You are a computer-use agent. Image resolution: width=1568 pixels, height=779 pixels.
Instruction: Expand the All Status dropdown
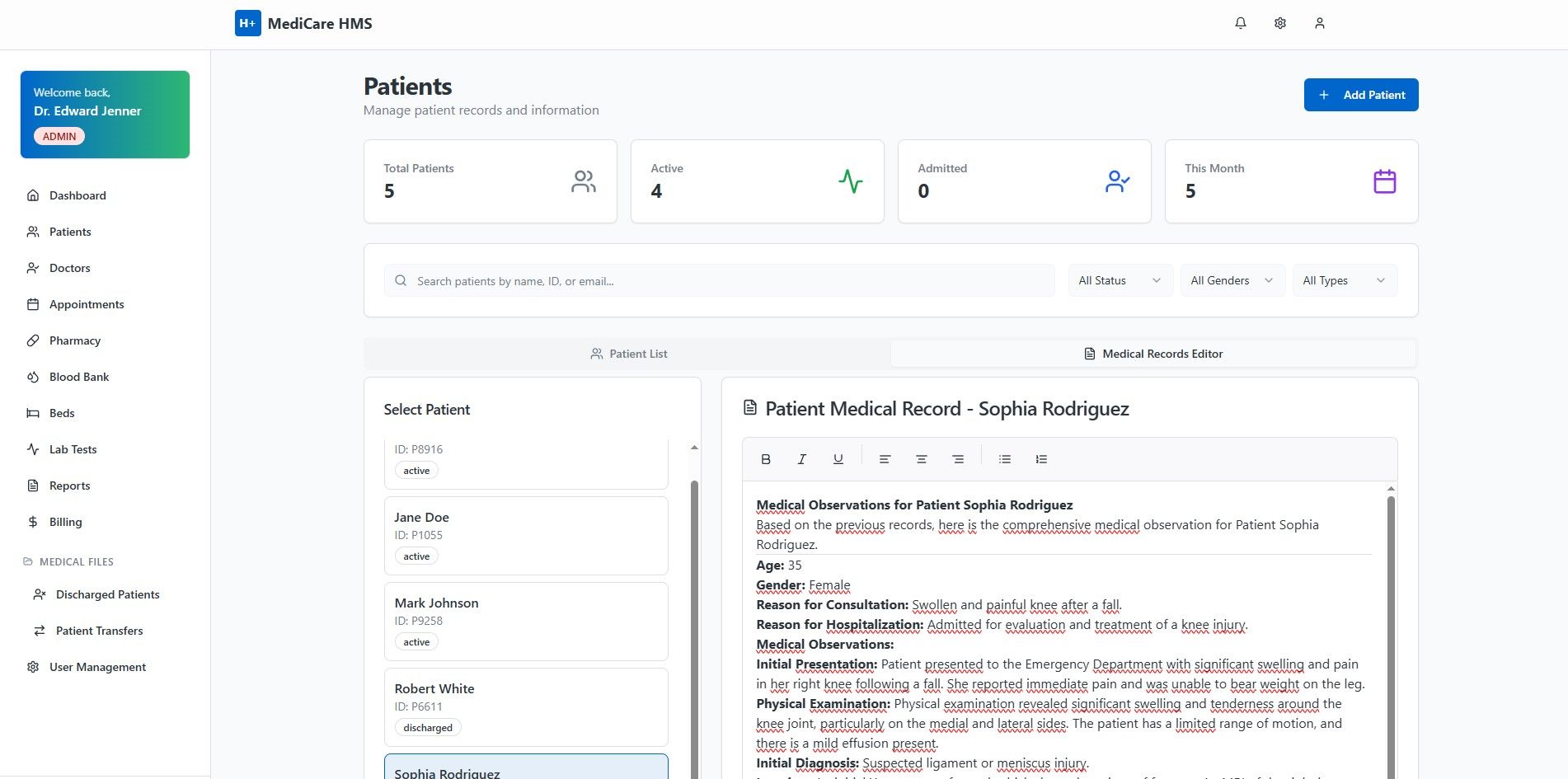(1120, 280)
